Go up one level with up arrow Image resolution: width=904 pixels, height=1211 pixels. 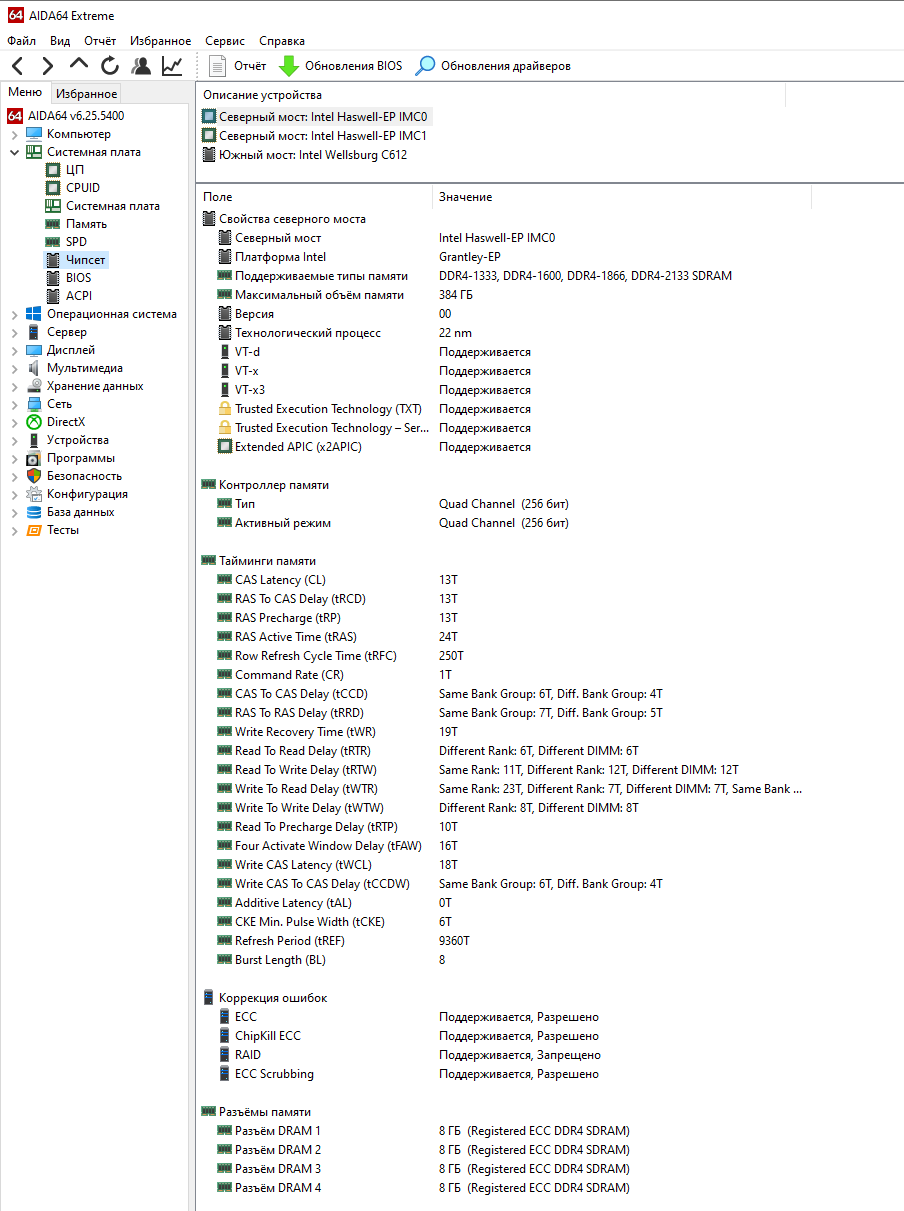tap(79, 65)
